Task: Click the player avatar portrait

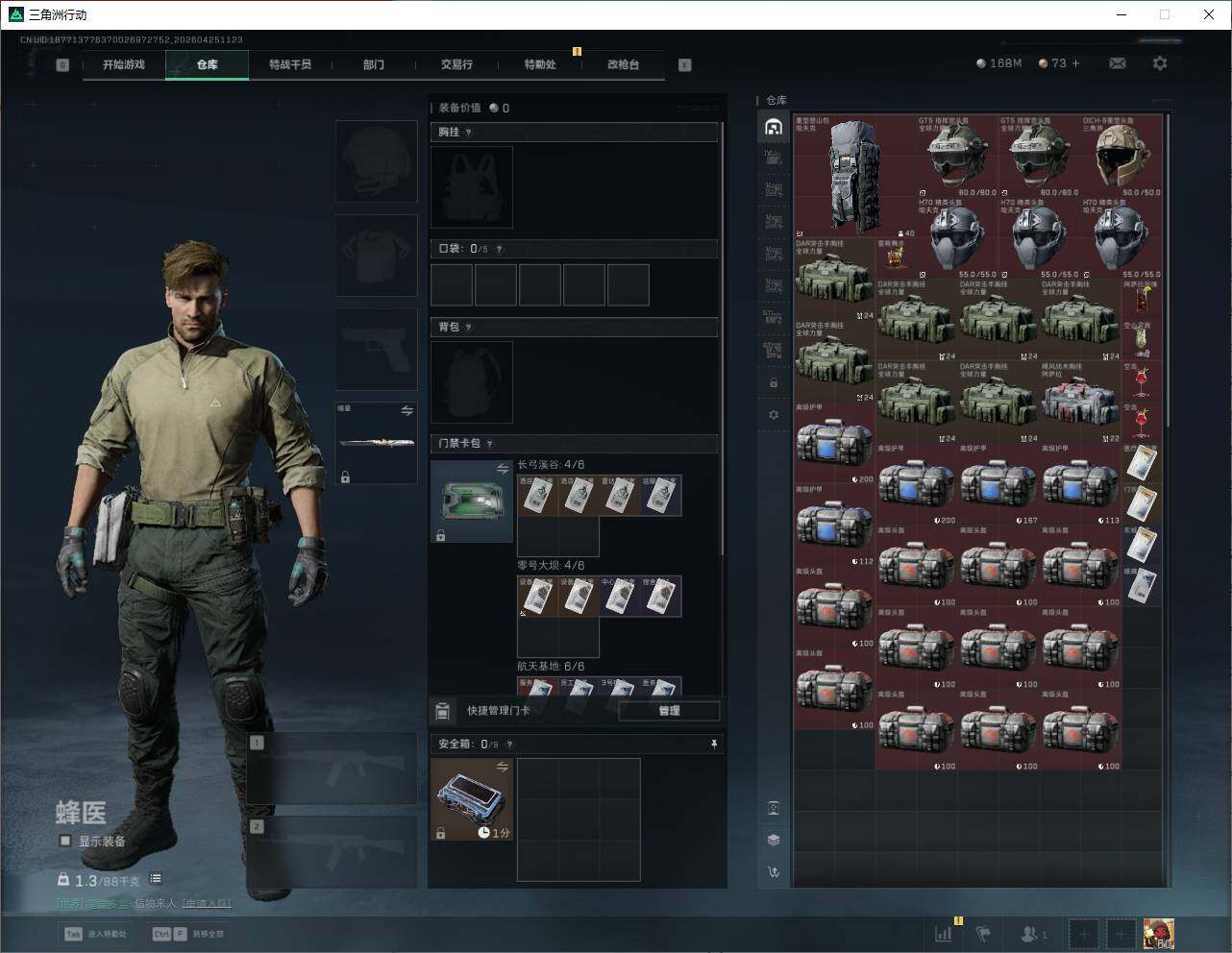Action: pos(1159,934)
